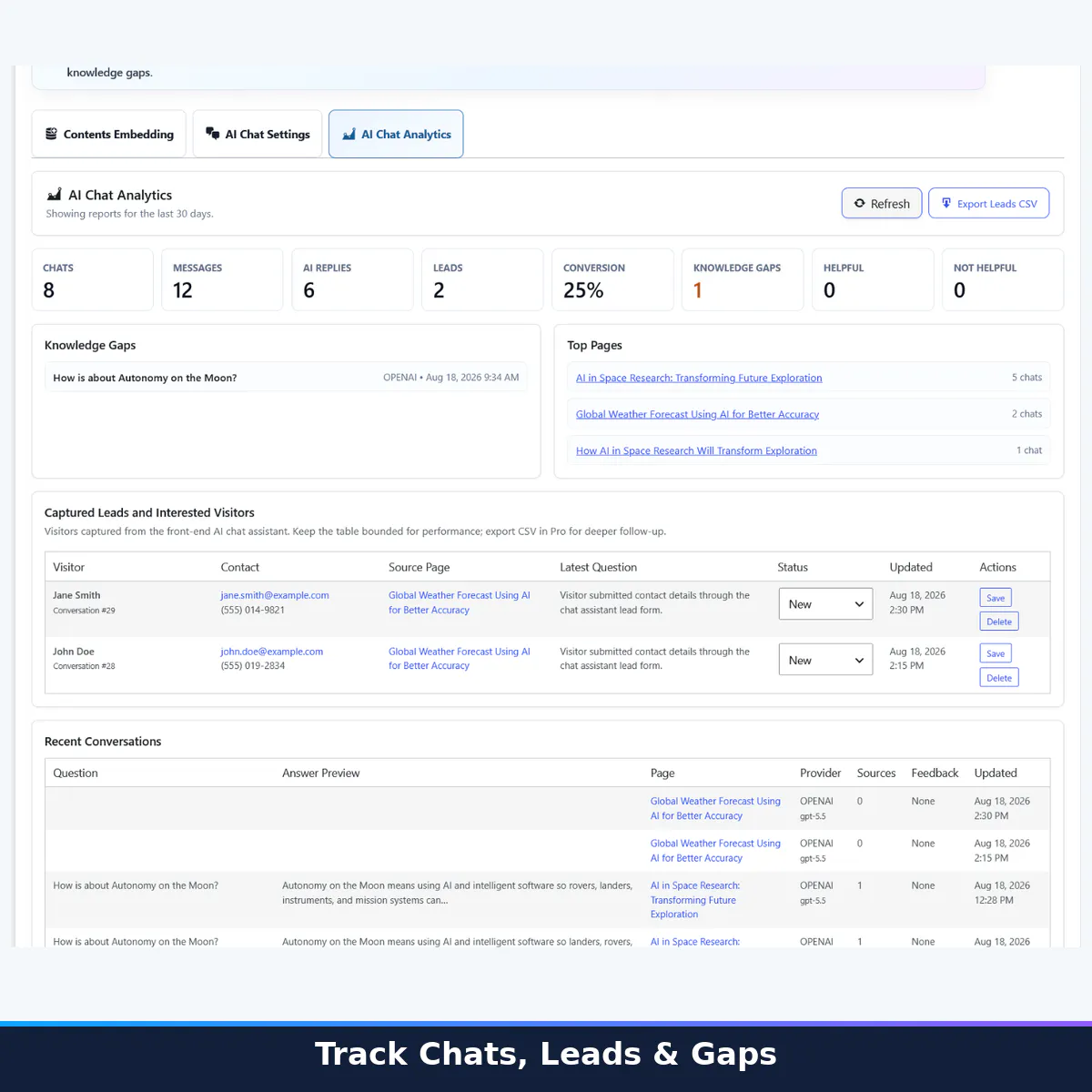1092x1092 pixels.
Task: Click the database icon on Contents Embedding
Action: click(52, 134)
